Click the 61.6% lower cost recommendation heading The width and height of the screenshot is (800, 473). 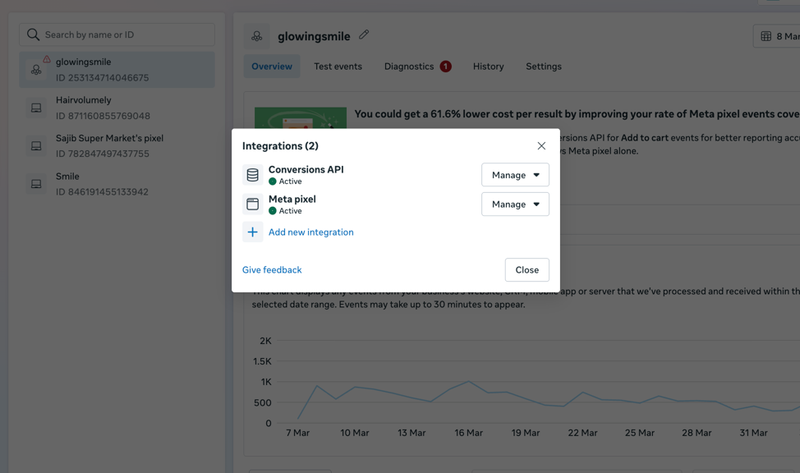point(577,114)
